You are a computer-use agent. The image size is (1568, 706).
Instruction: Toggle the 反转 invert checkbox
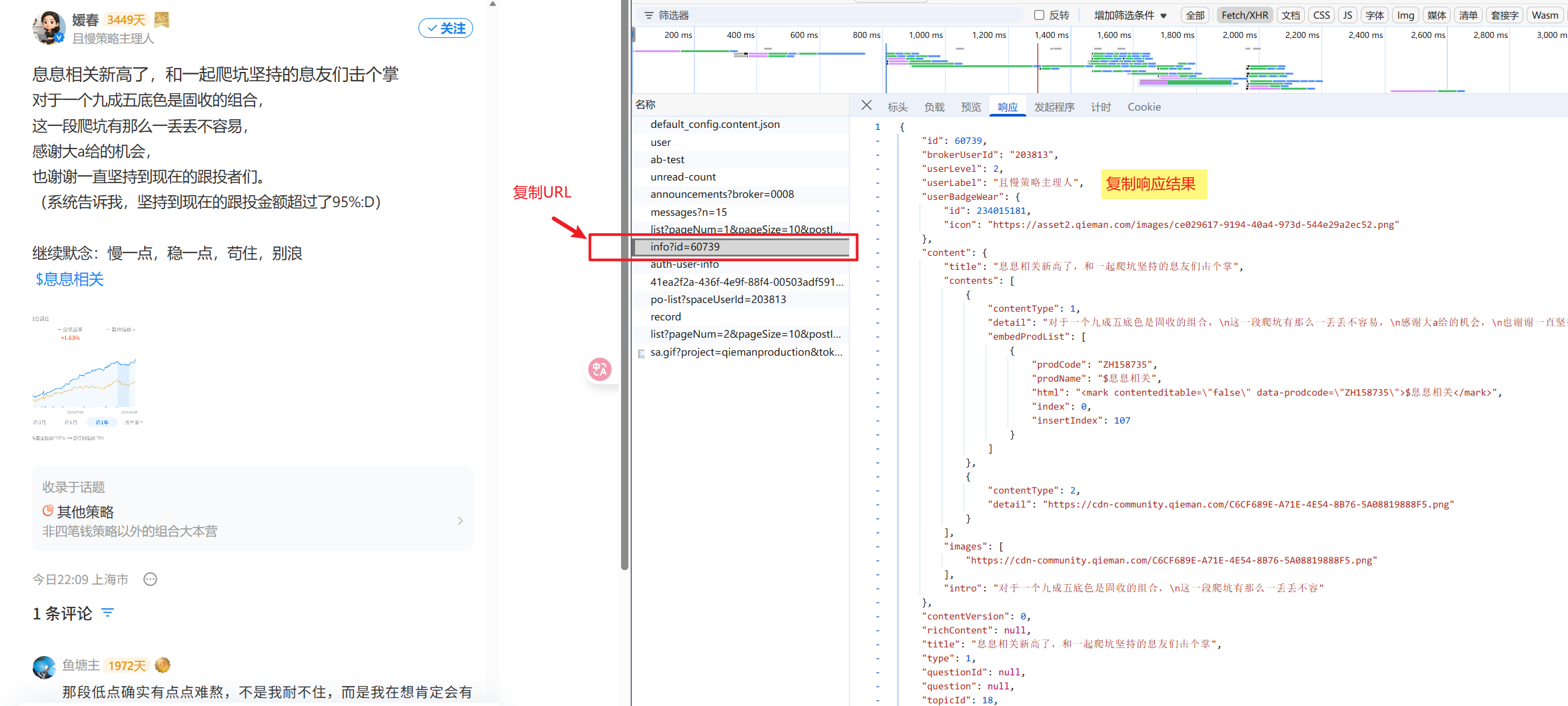(x=1039, y=15)
